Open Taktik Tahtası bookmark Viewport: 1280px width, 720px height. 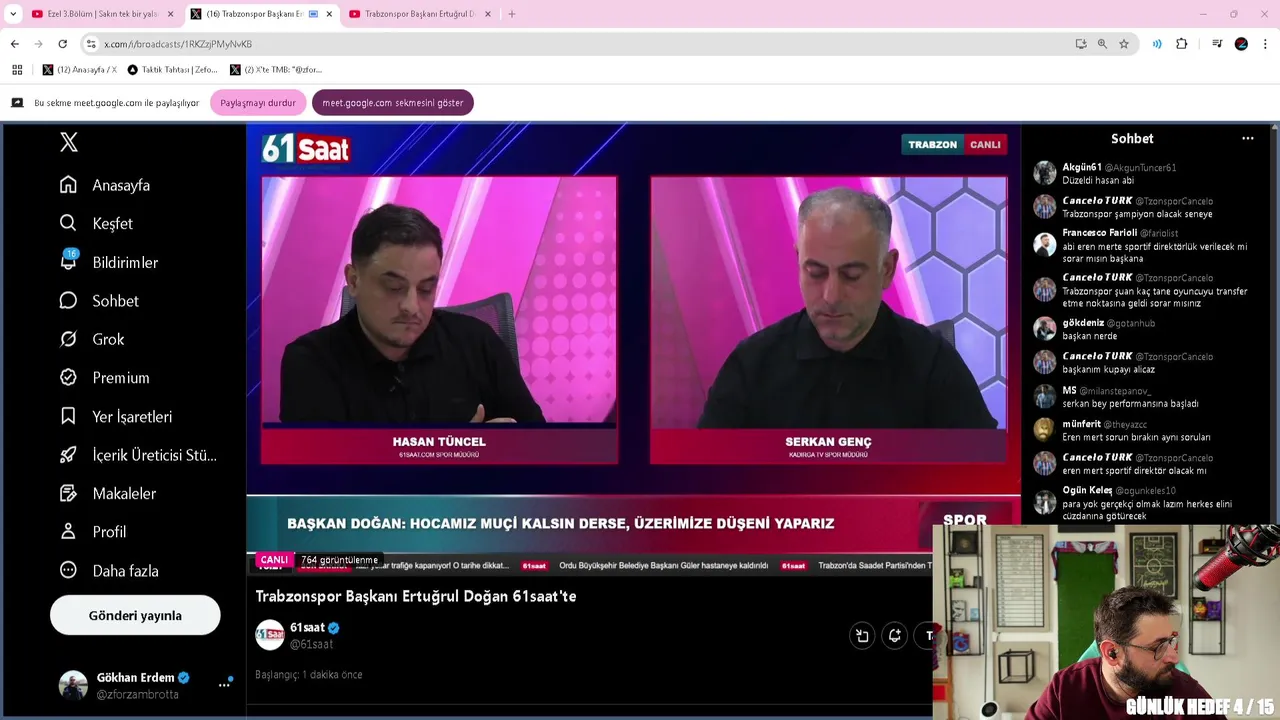[173, 70]
